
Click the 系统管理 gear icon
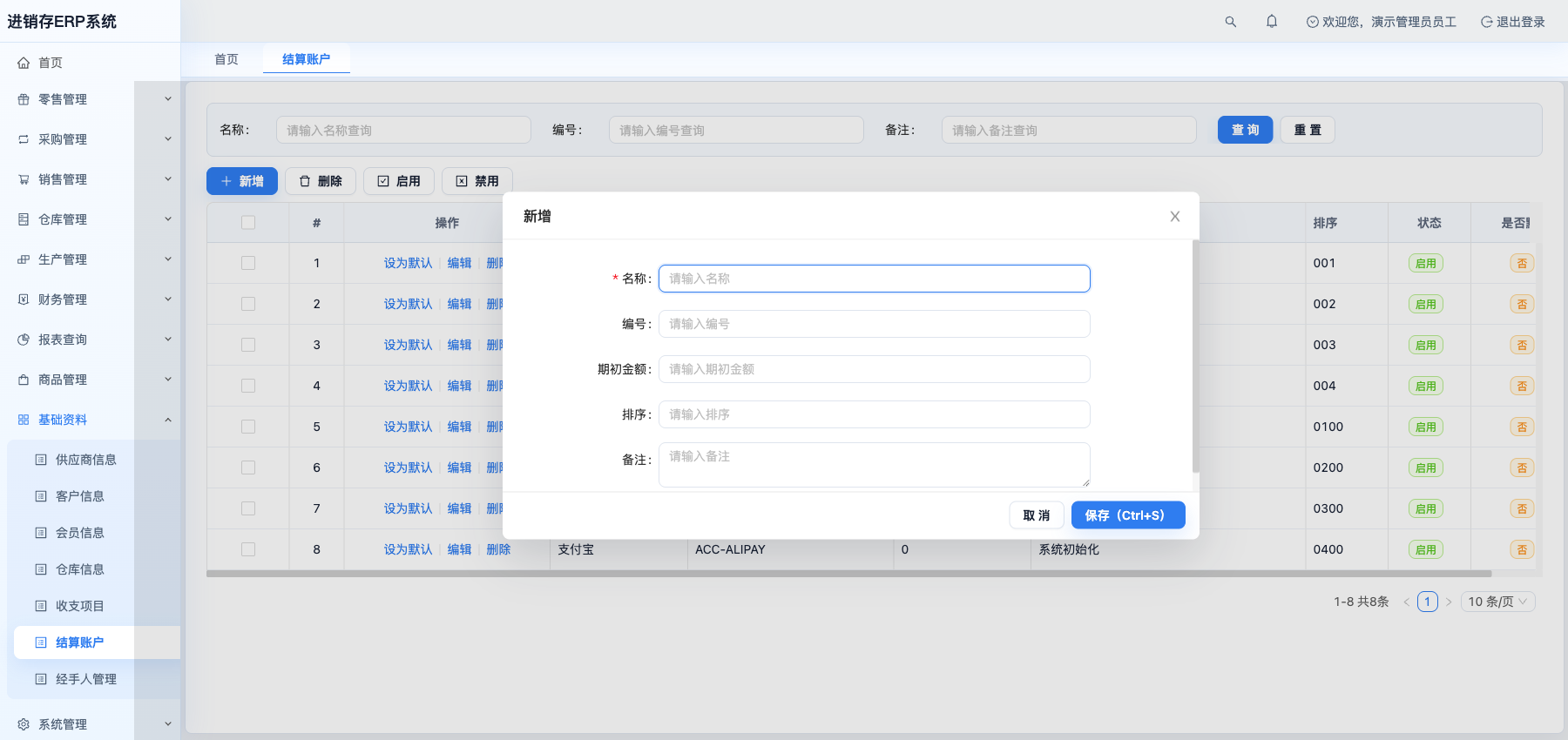click(x=24, y=724)
